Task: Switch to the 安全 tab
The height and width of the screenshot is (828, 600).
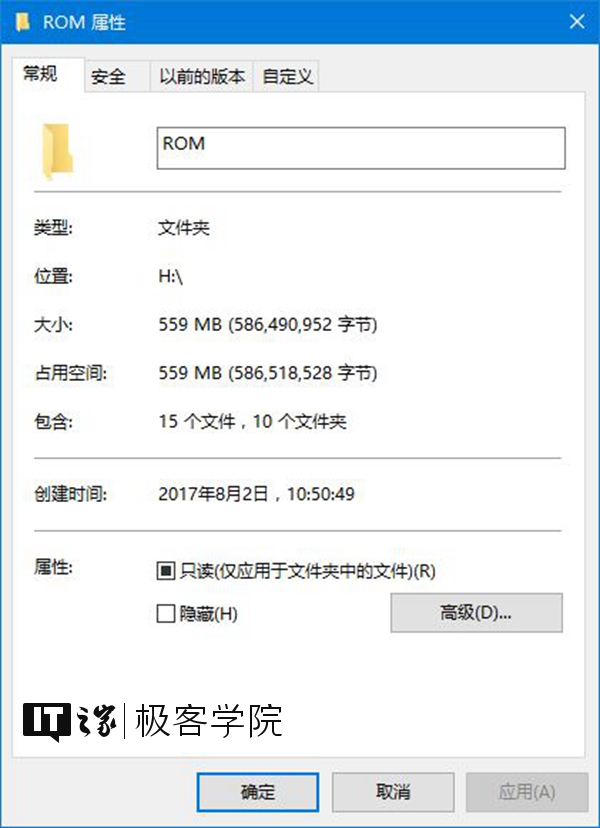Action: coord(108,77)
